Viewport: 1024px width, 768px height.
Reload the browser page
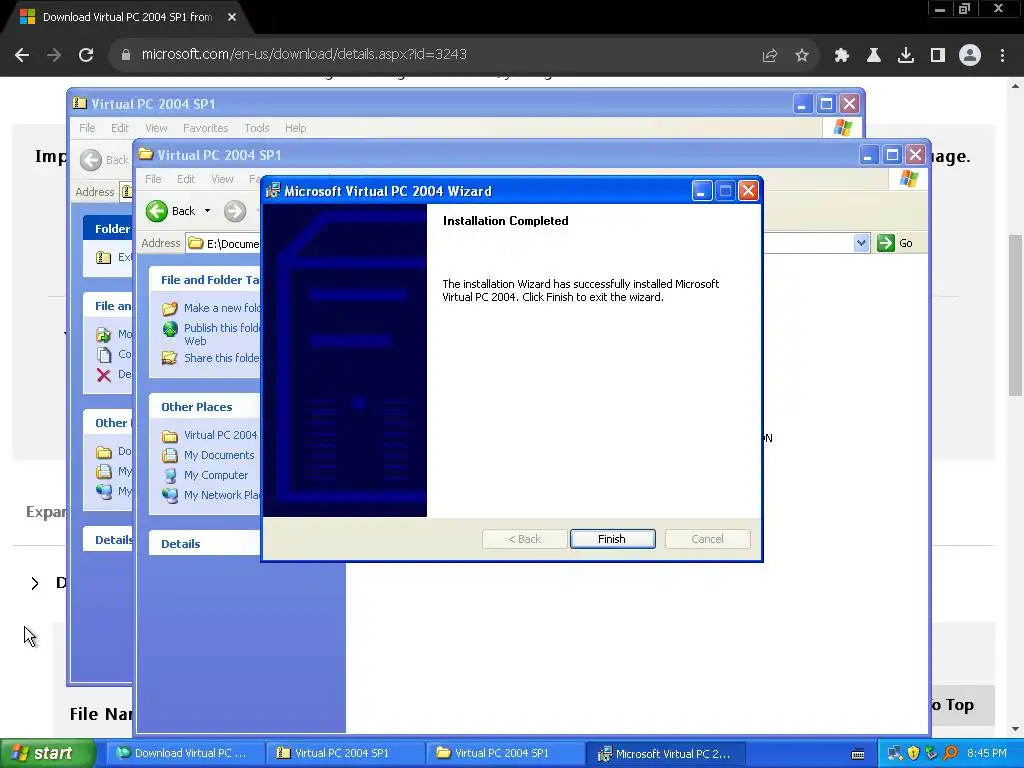pyautogui.click(x=86, y=55)
